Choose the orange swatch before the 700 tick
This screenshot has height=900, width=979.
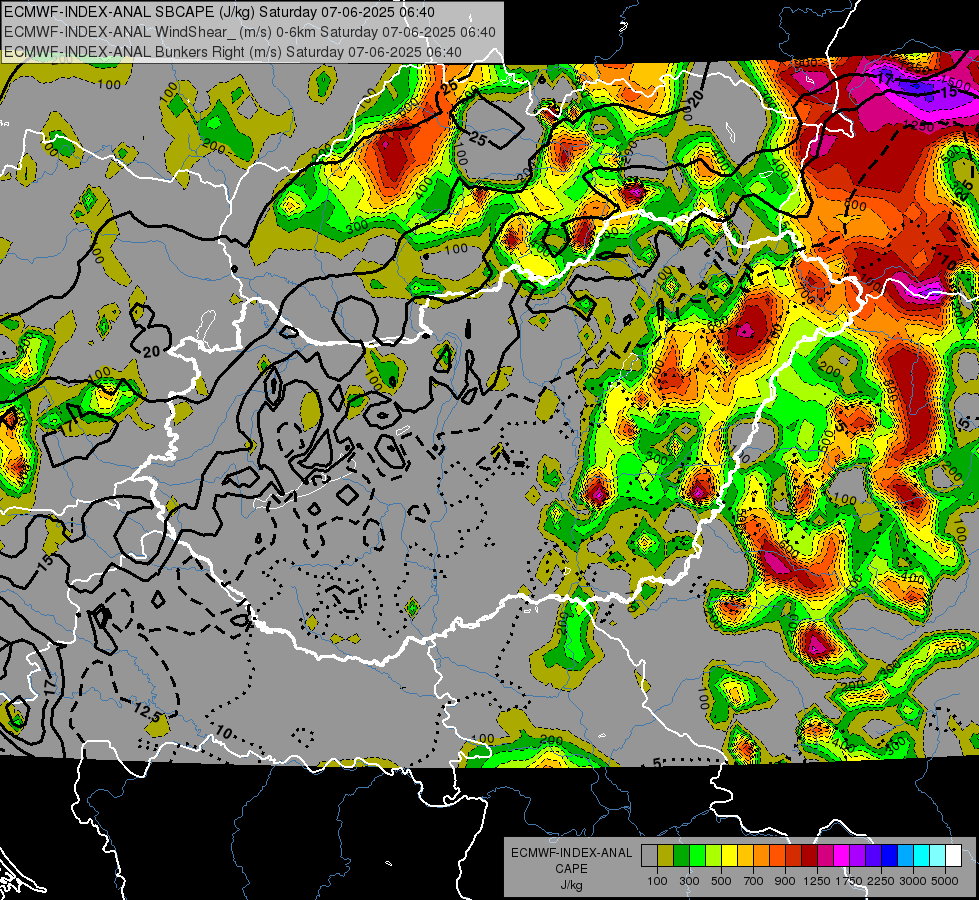[x=762, y=856]
